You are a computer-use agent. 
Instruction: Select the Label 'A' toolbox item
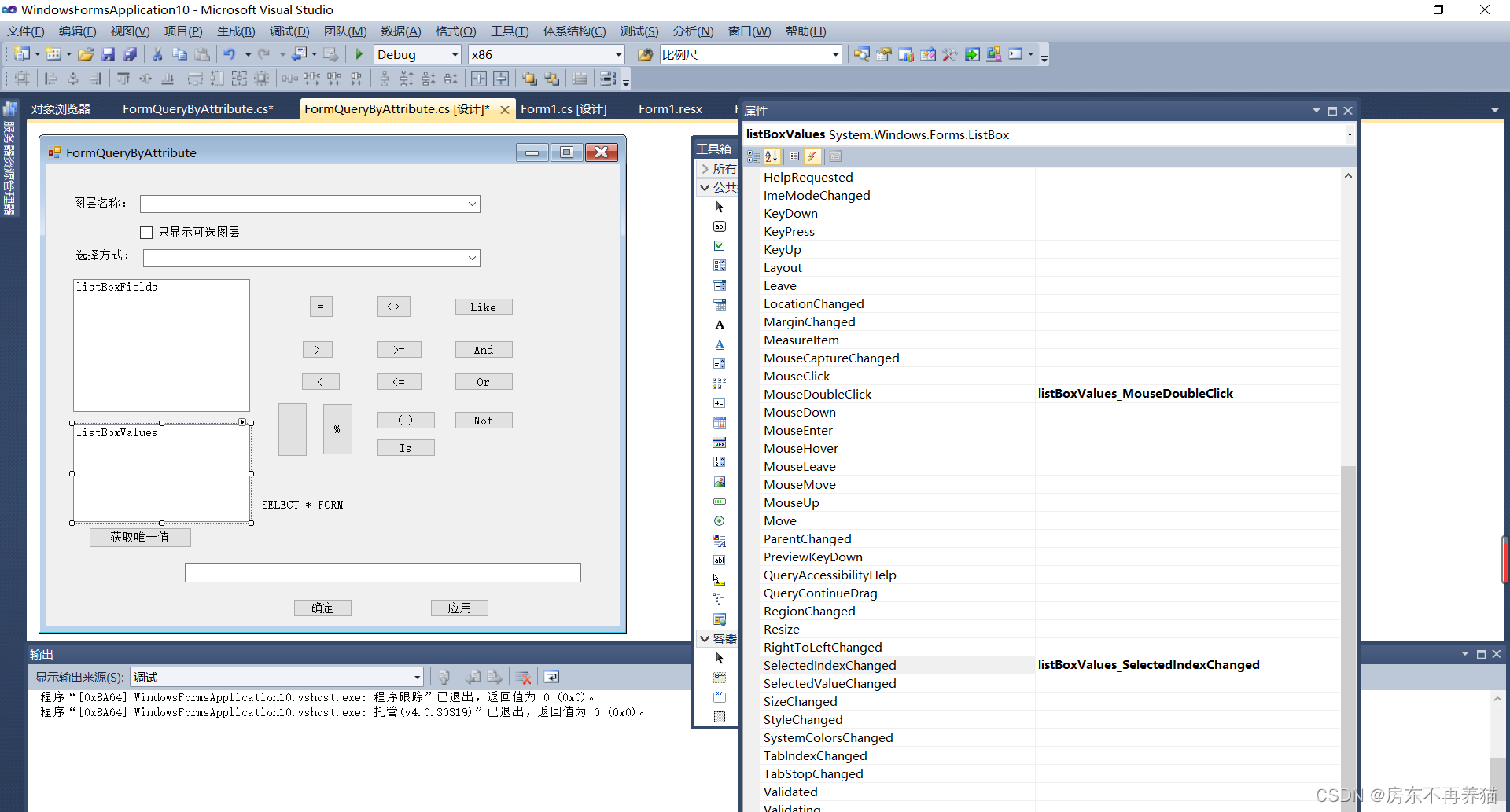coord(719,325)
